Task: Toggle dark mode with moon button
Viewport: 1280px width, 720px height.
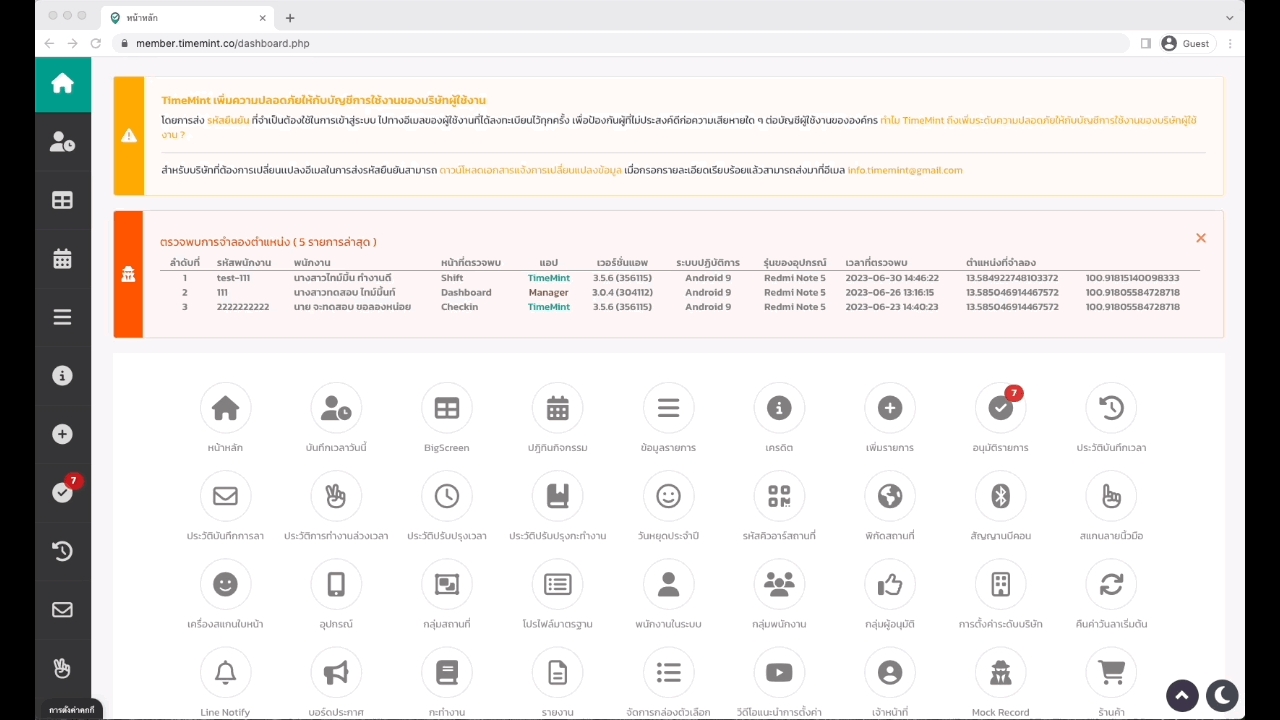Action: pyautogui.click(x=1222, y=695)
